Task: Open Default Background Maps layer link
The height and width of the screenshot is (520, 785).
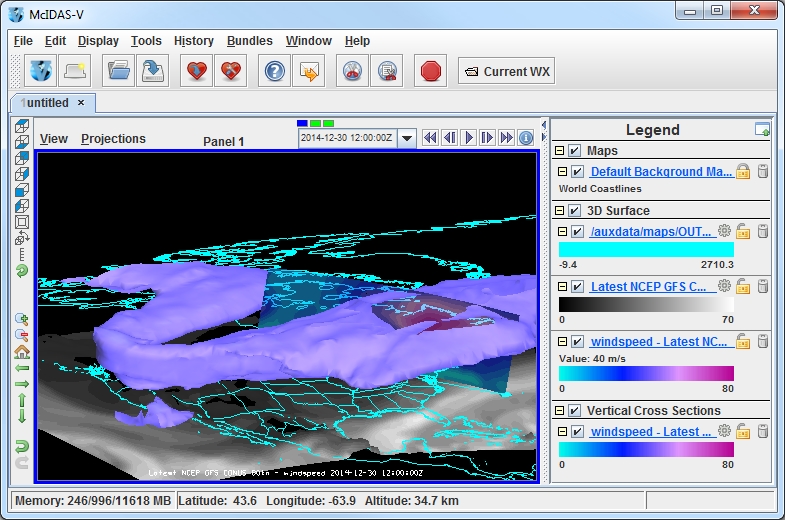Action: 661,172
